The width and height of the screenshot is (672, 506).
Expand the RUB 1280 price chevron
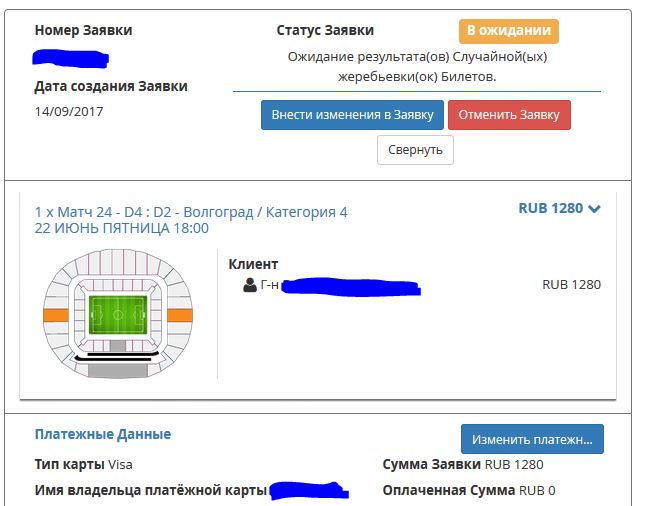594,209
